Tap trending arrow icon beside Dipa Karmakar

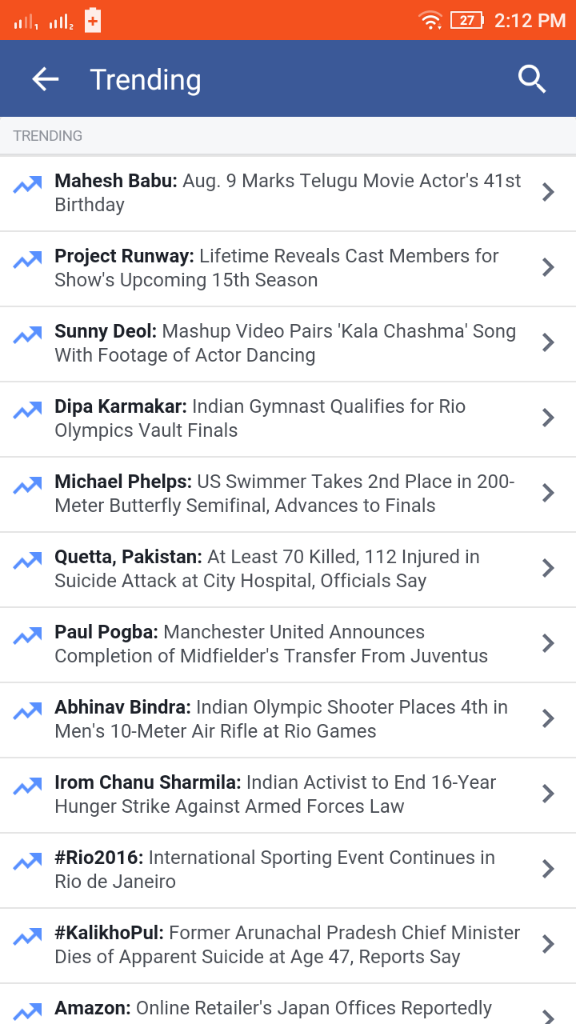click(27, 410)
